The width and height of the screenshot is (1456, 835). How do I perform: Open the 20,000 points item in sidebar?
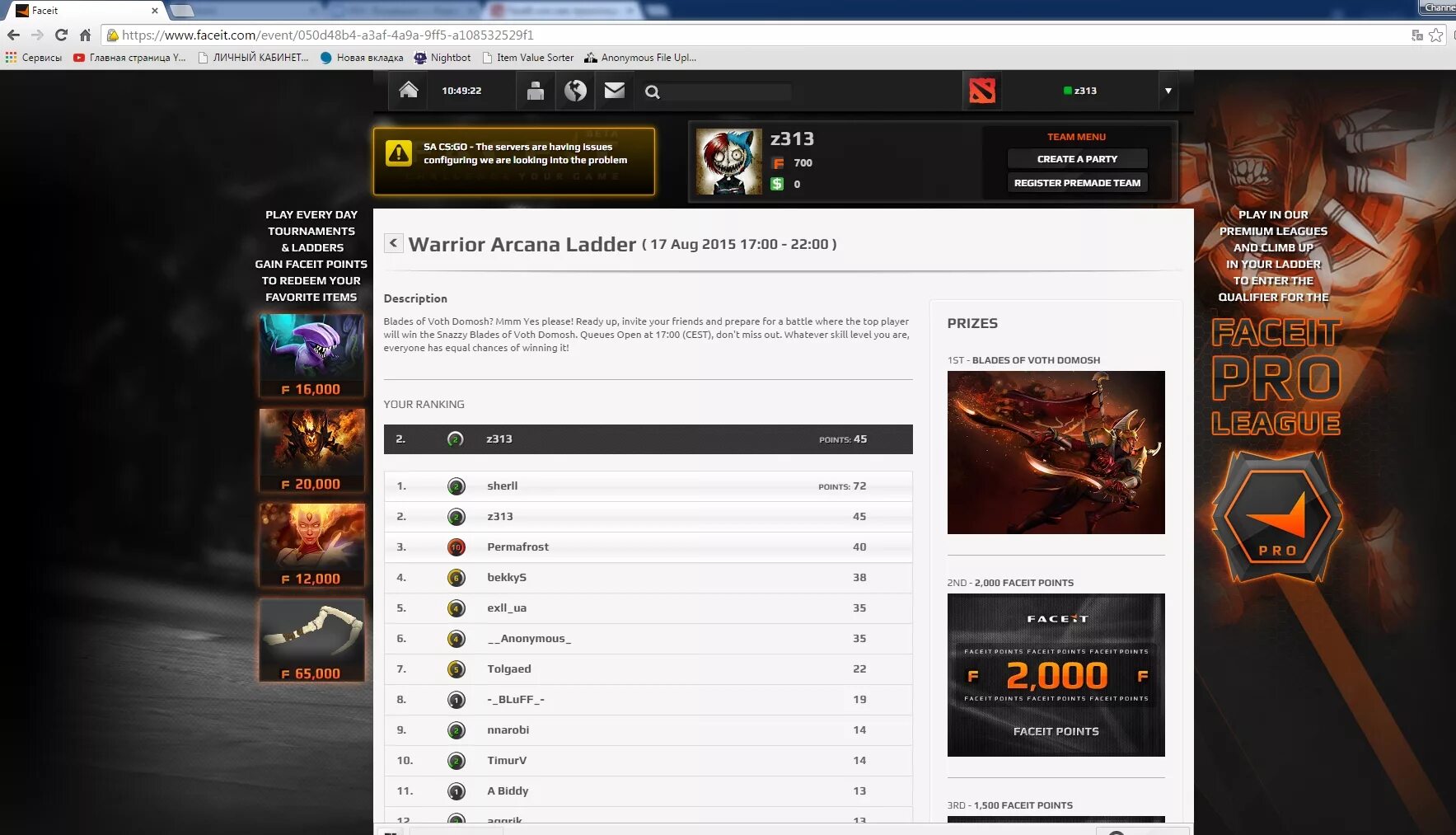tap(311, 451)
